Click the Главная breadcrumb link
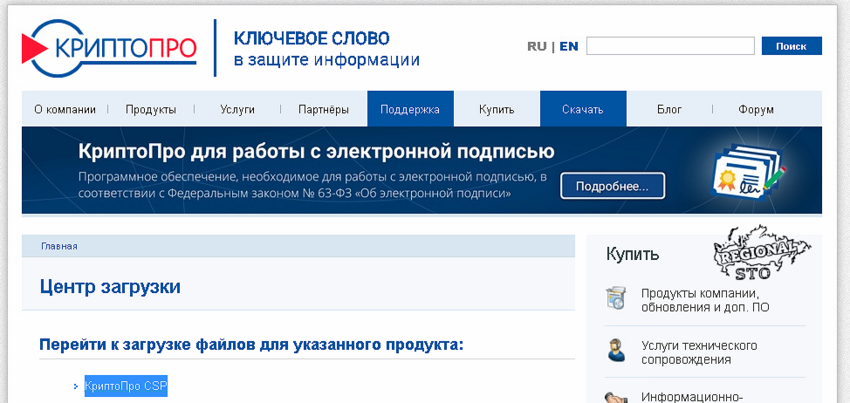 click(x=59, y=246)
